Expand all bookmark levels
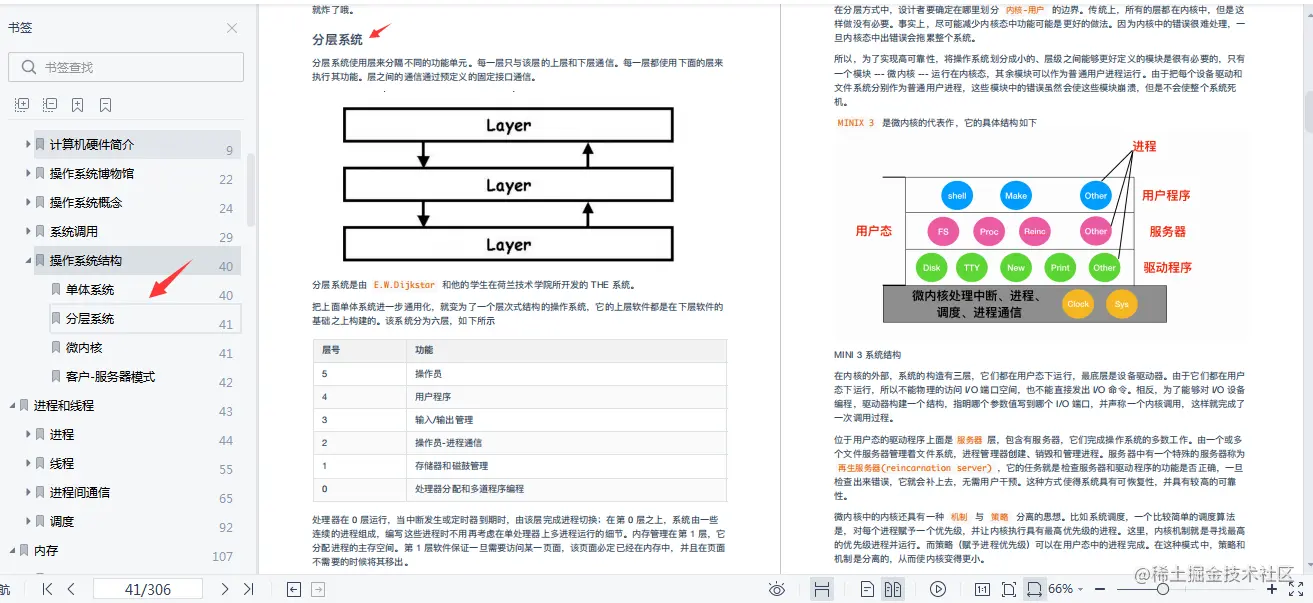 pos(23,104)
